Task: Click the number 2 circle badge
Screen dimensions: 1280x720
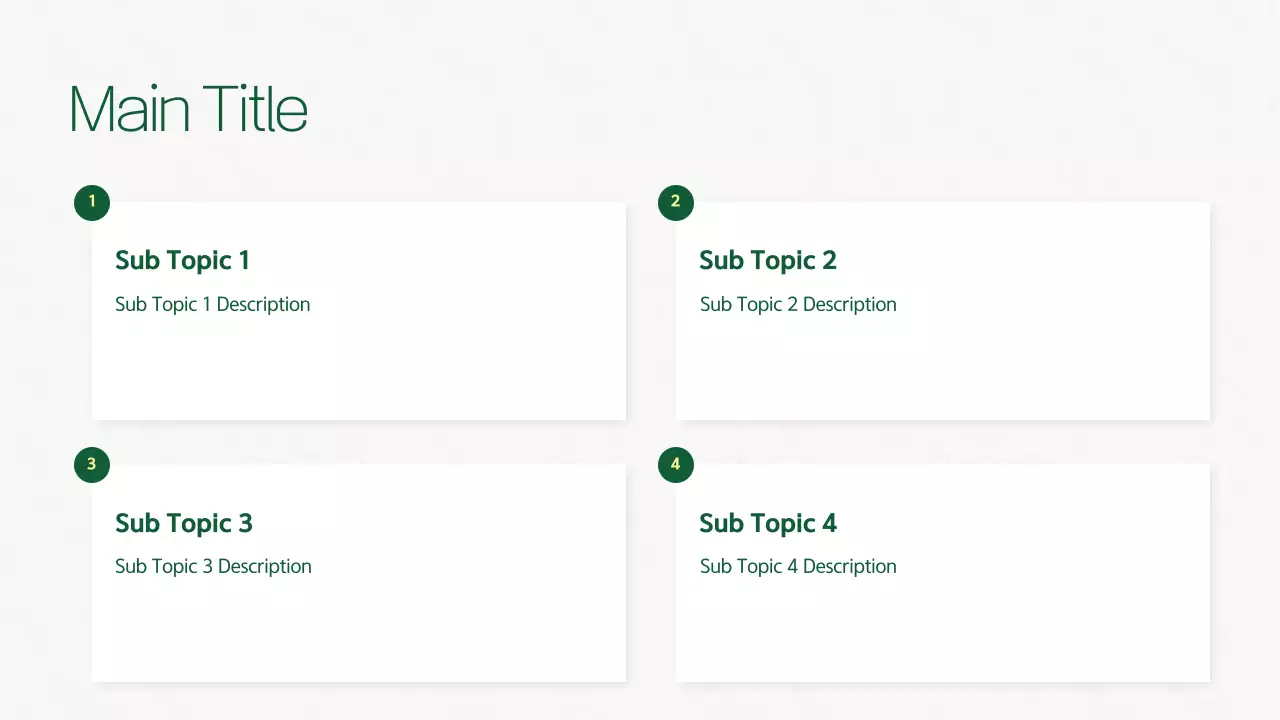Action: 676,202
